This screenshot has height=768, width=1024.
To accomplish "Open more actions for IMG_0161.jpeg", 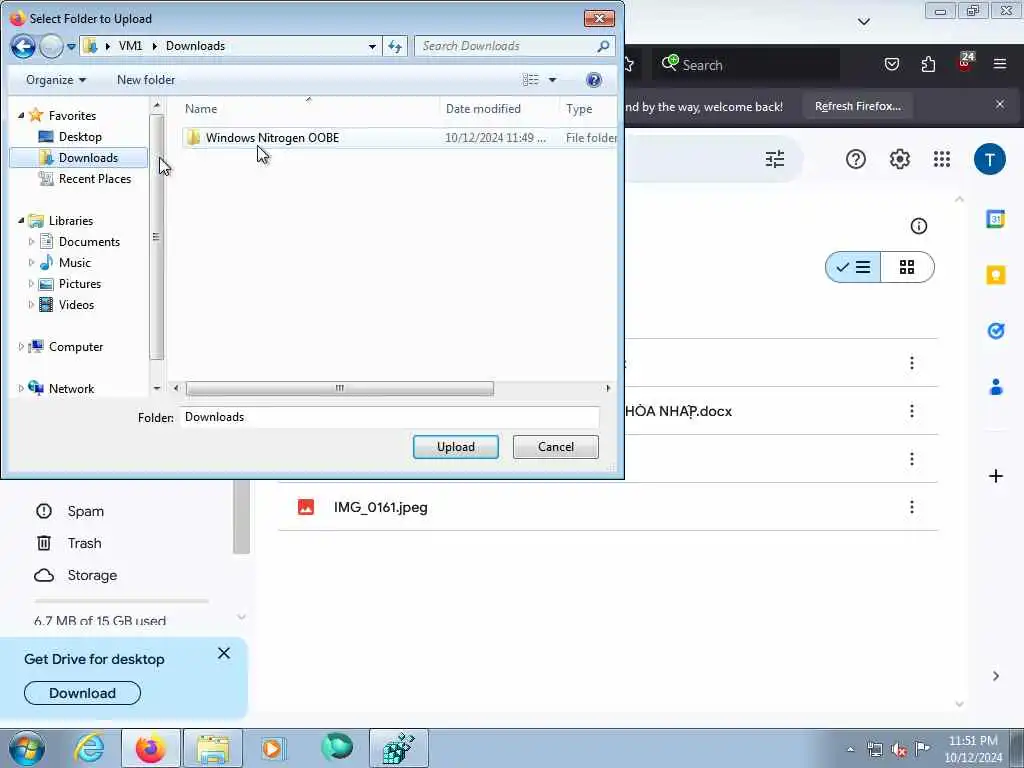I will click(x=912, y=507).
